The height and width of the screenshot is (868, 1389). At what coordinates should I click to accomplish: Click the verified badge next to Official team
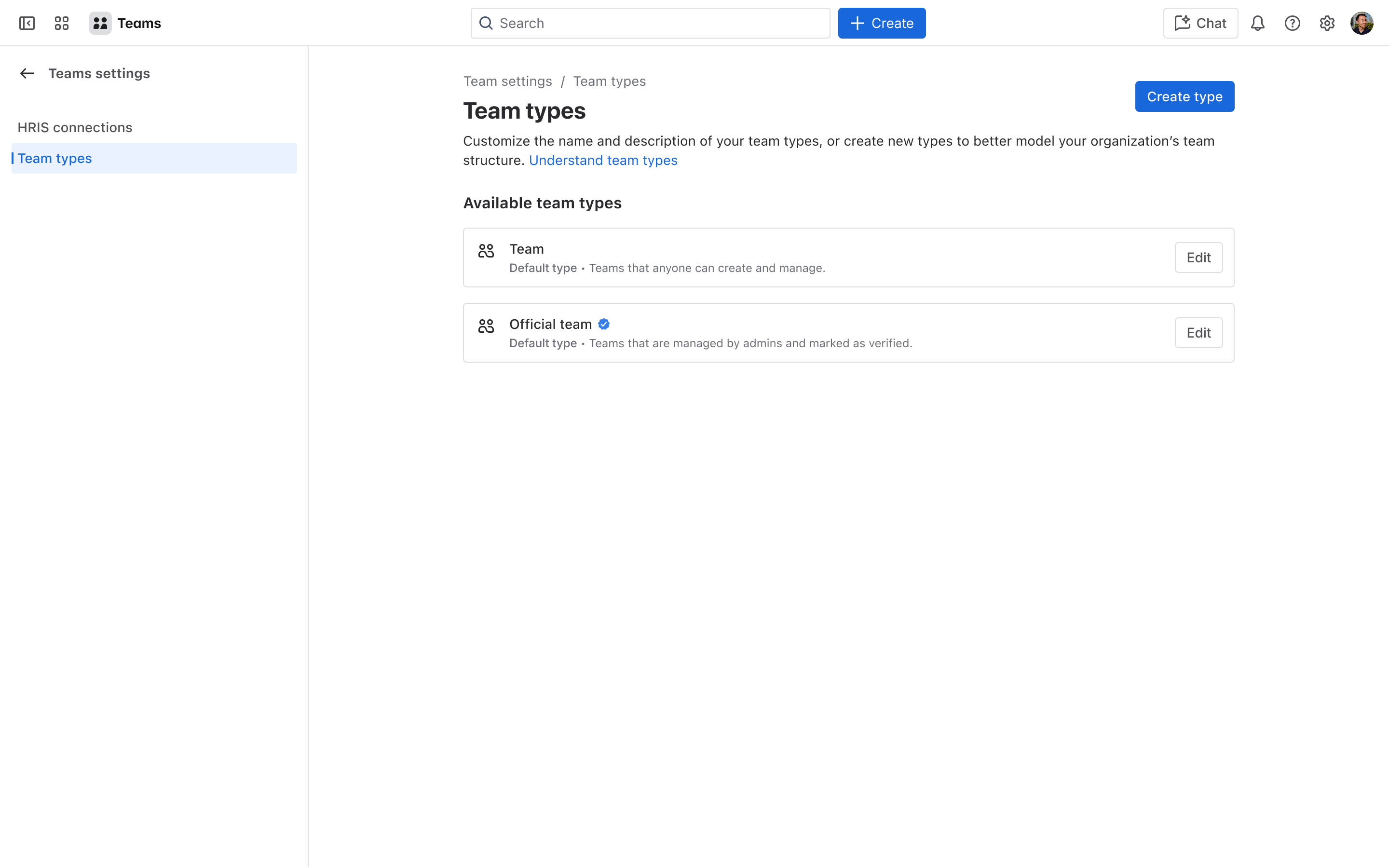tap(603, 324)
